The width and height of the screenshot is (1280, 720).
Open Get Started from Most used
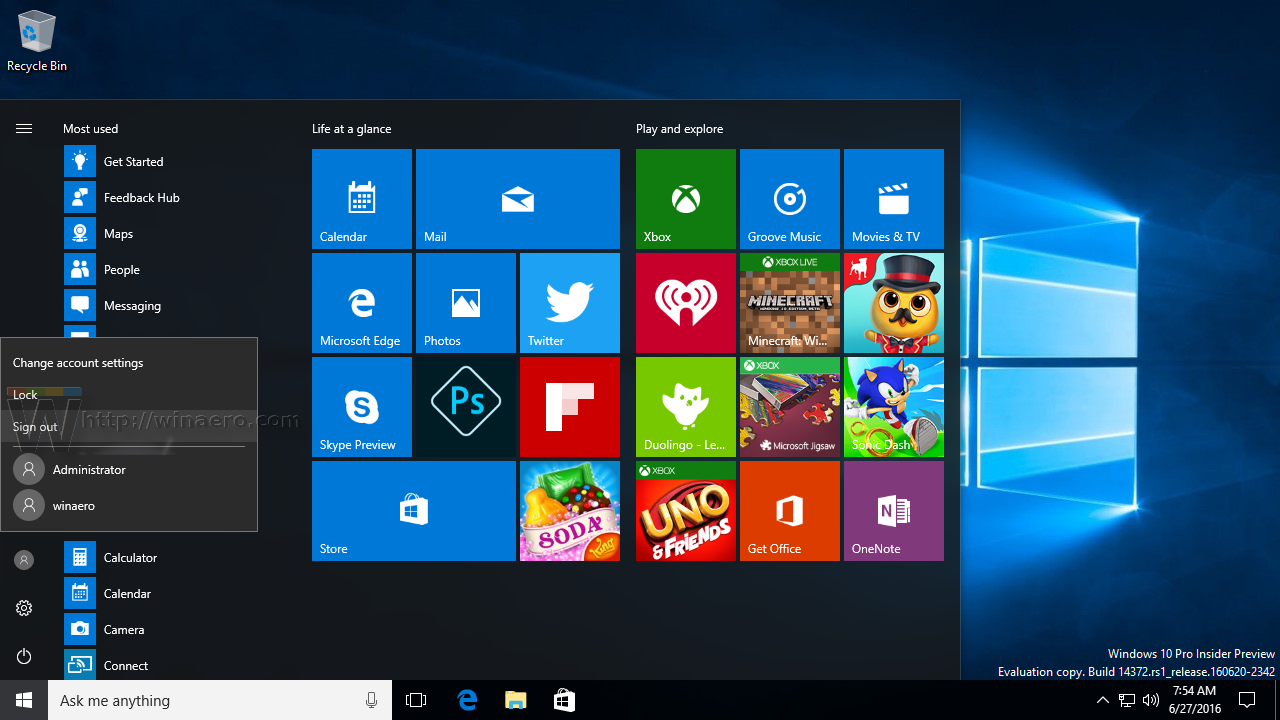tap(133, 161)
